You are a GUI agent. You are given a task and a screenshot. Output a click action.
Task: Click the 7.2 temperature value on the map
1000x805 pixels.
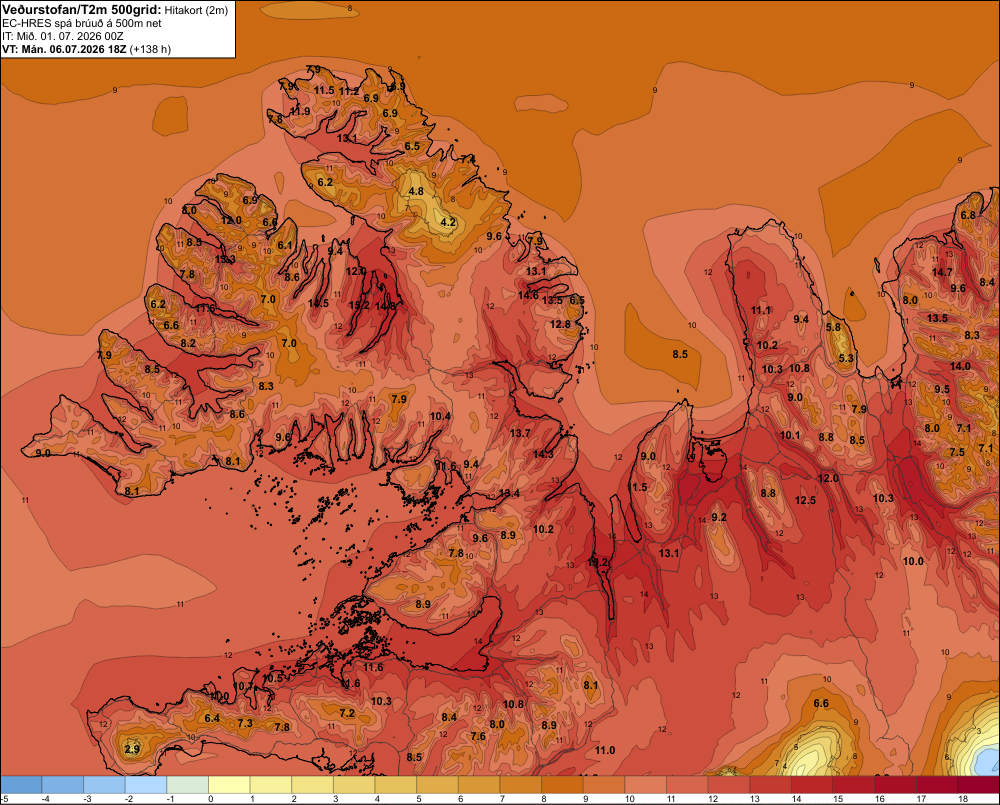[347, 713]
